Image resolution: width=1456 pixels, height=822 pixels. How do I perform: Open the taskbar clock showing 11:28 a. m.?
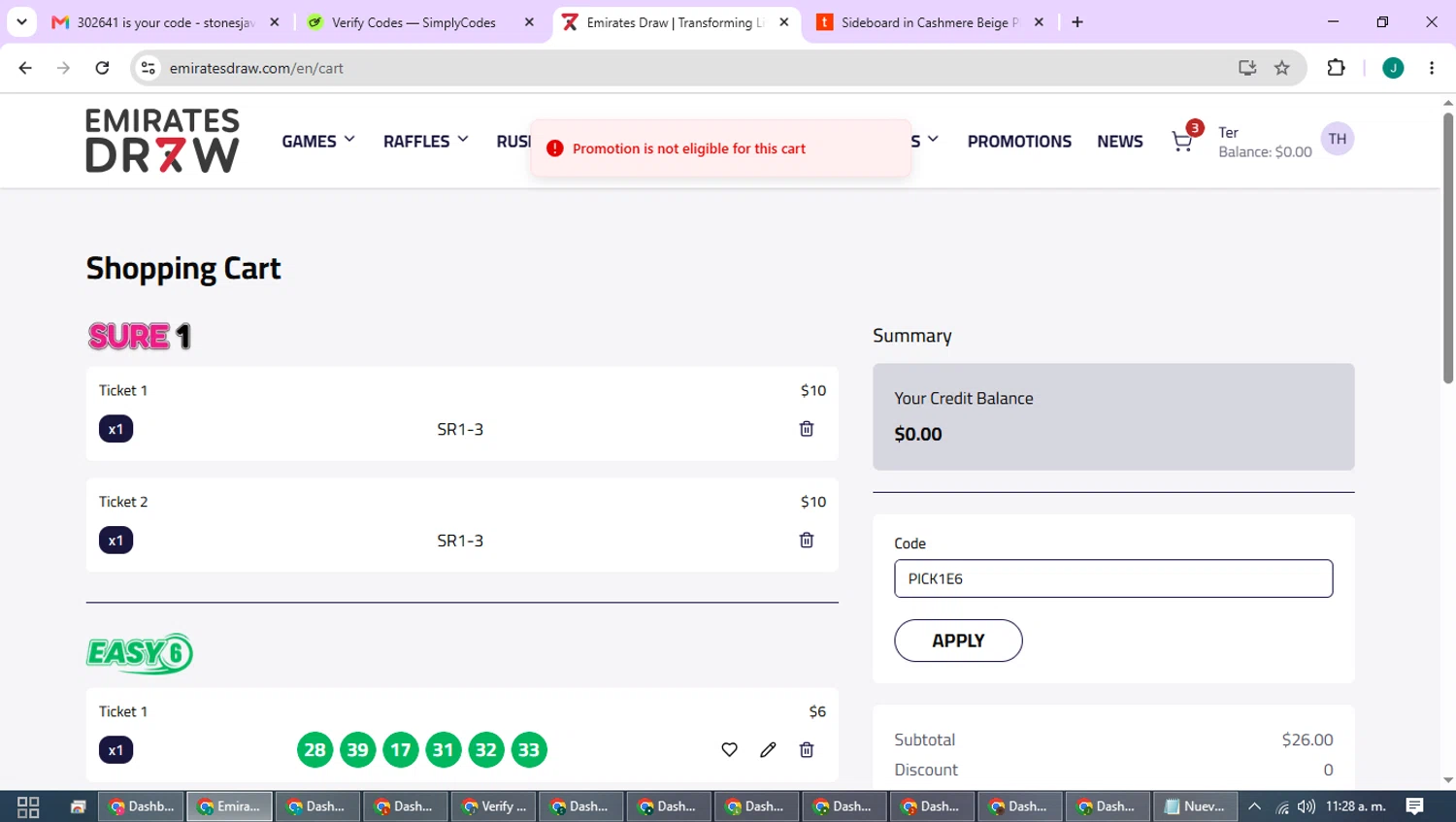[1356, 806]
